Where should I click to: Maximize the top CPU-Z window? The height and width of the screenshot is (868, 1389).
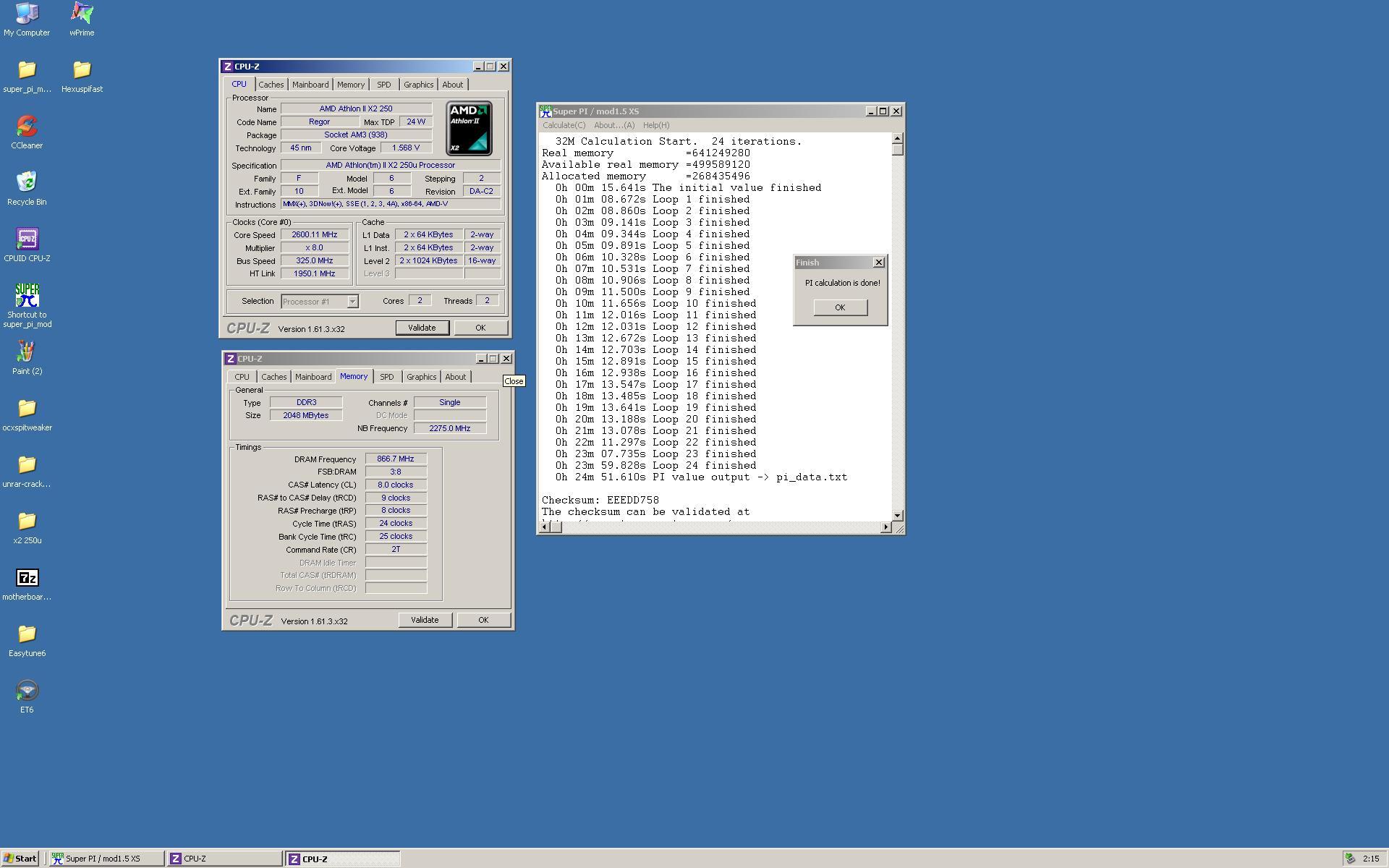click(490, 67)
